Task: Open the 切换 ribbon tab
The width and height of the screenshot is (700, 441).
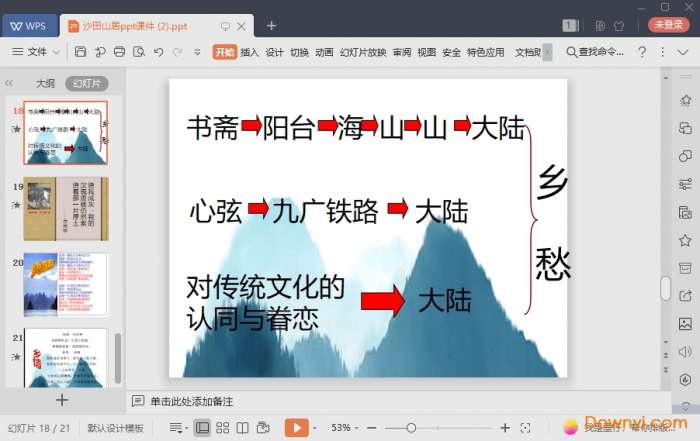Action: point(300,52)
